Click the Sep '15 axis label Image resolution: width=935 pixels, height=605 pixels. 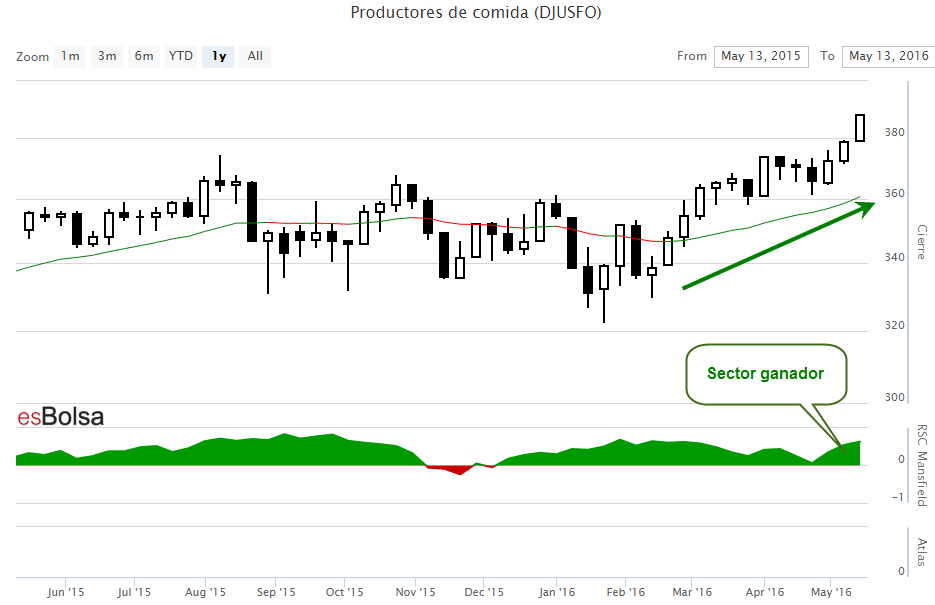[276, 592]
